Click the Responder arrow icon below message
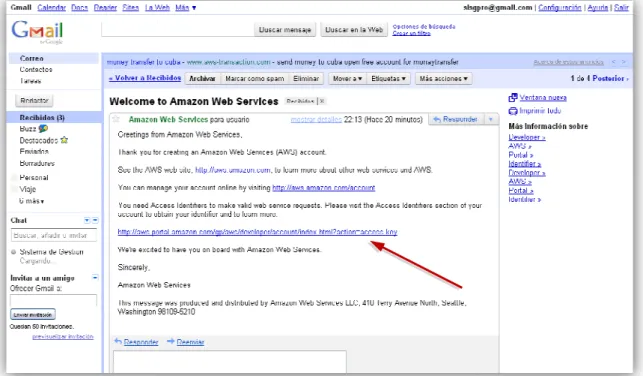Viewport: 643px width, 376px height. coord(118,341)
